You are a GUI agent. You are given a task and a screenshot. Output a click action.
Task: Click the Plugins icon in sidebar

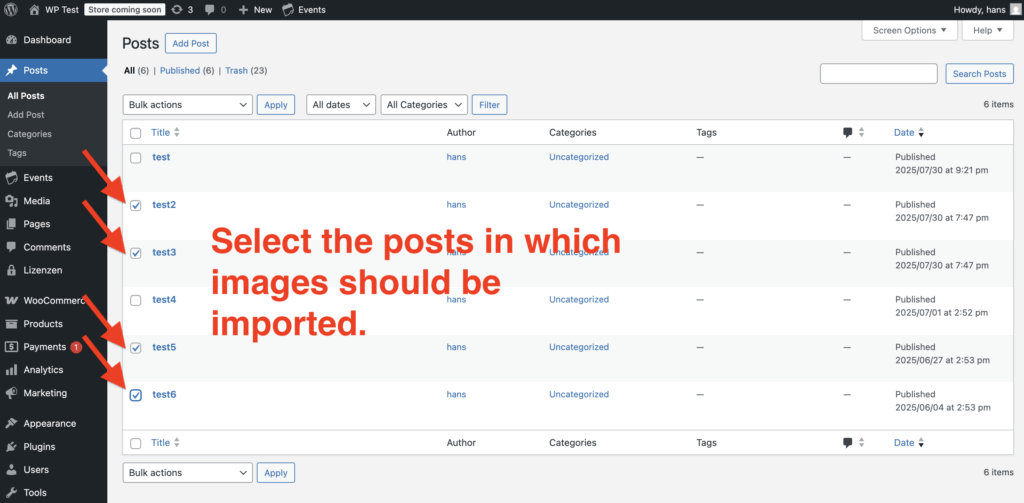click(12, 447)
